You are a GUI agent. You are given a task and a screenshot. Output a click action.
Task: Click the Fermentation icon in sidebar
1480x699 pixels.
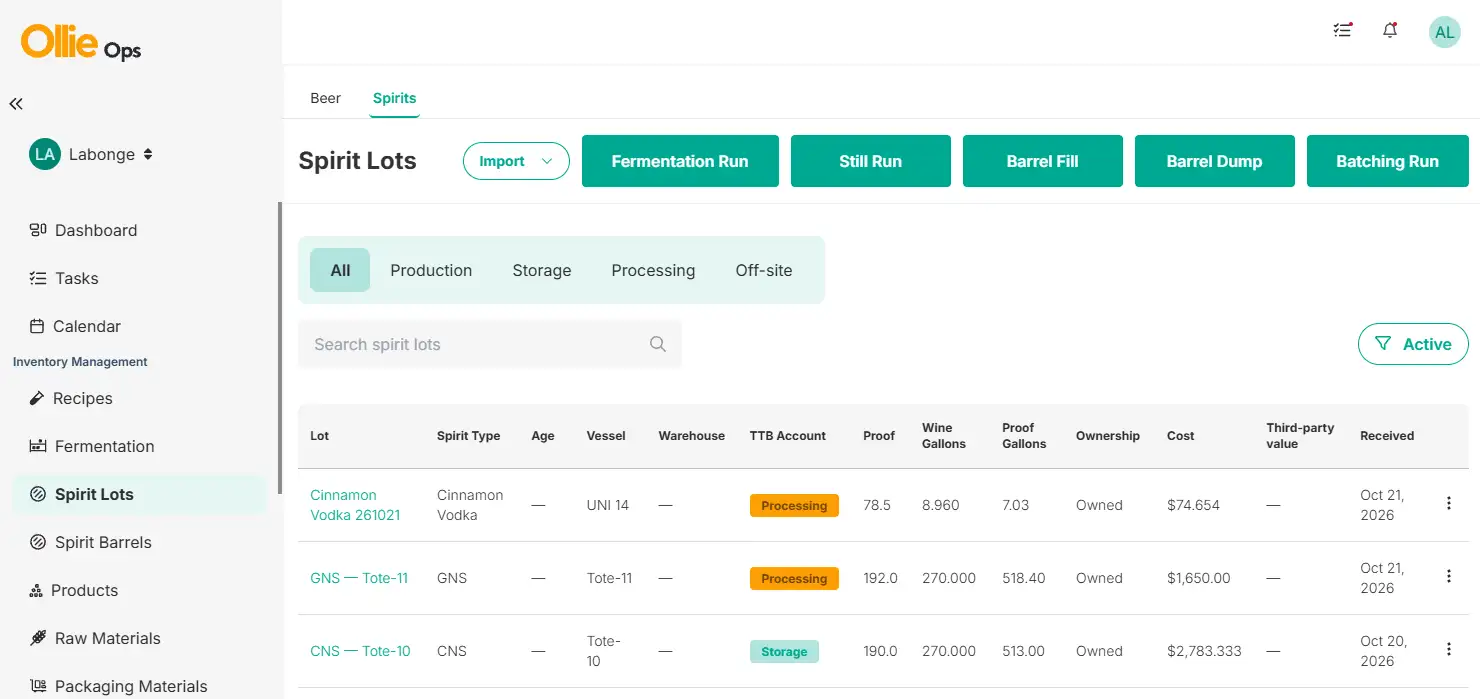pyautogui.click(x=38, y=446)
